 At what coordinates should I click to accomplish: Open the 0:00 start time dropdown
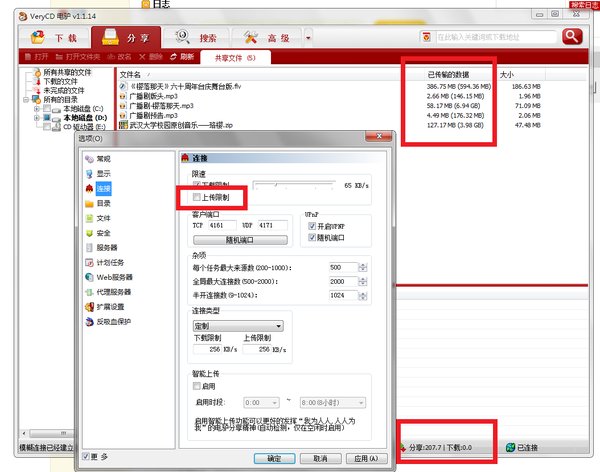[x=261, y=403]
